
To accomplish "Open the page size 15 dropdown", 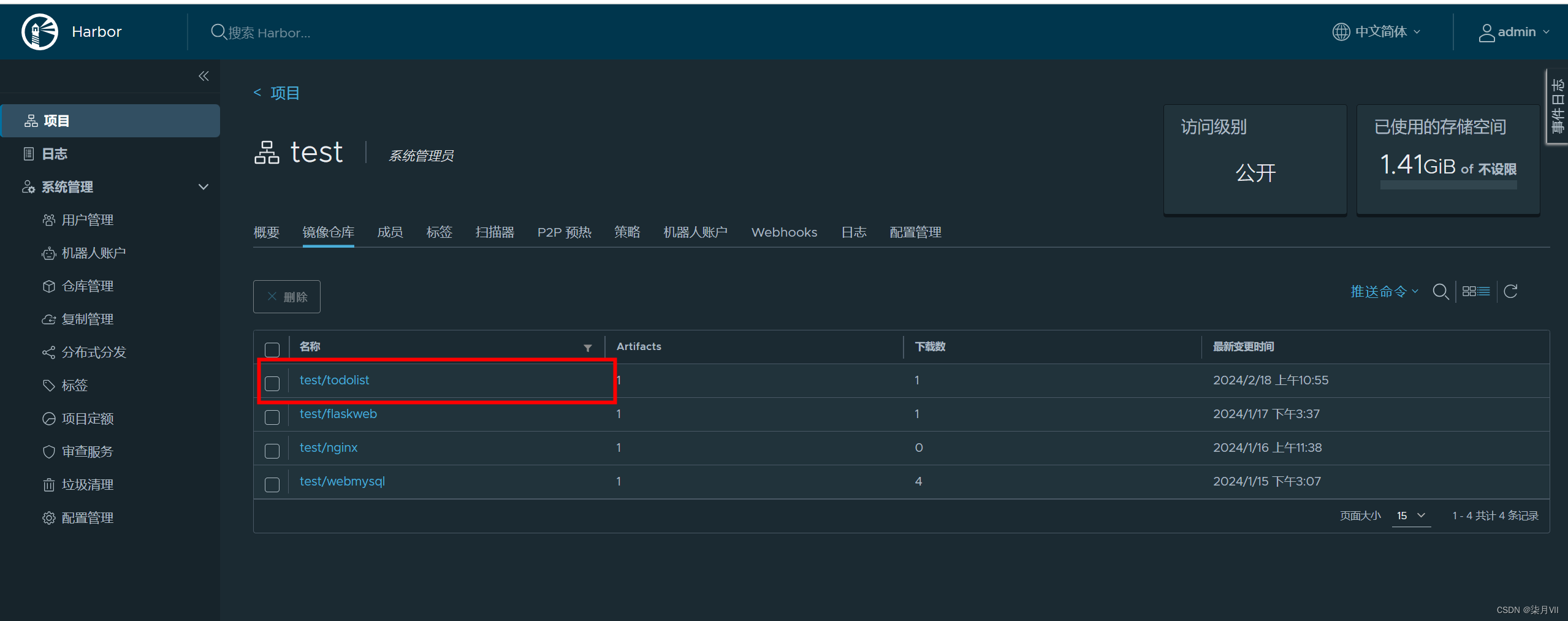I will click(x=1411, y=516).
